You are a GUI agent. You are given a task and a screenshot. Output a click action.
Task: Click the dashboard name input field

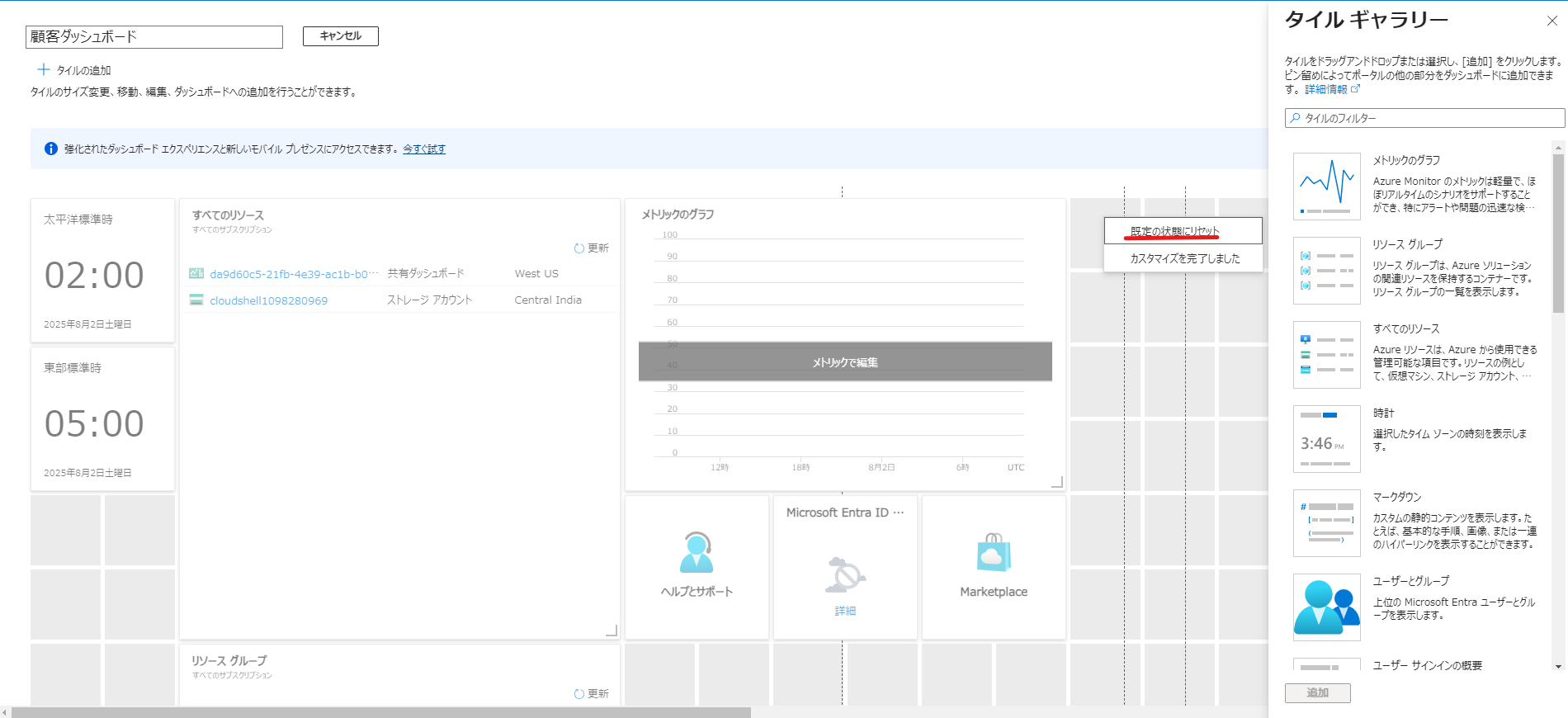(x=154, y=37)
